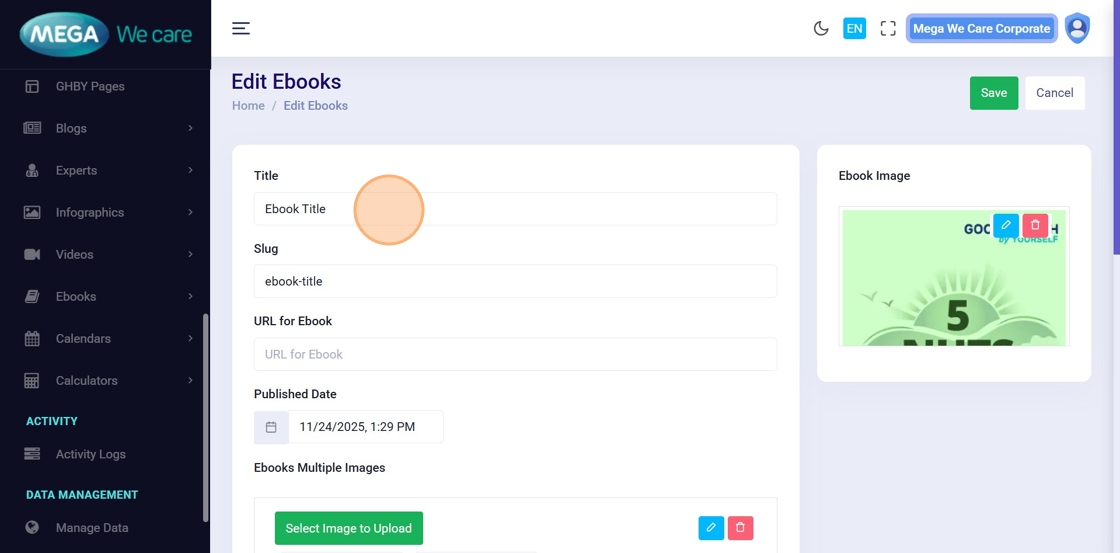Expand the Infographics submenu
Screen dimensions: 1120x553
[x=108, y=212]
